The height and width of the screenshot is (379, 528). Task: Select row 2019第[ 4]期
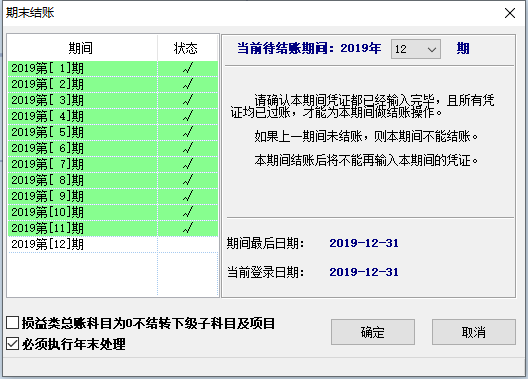point(113,116)
